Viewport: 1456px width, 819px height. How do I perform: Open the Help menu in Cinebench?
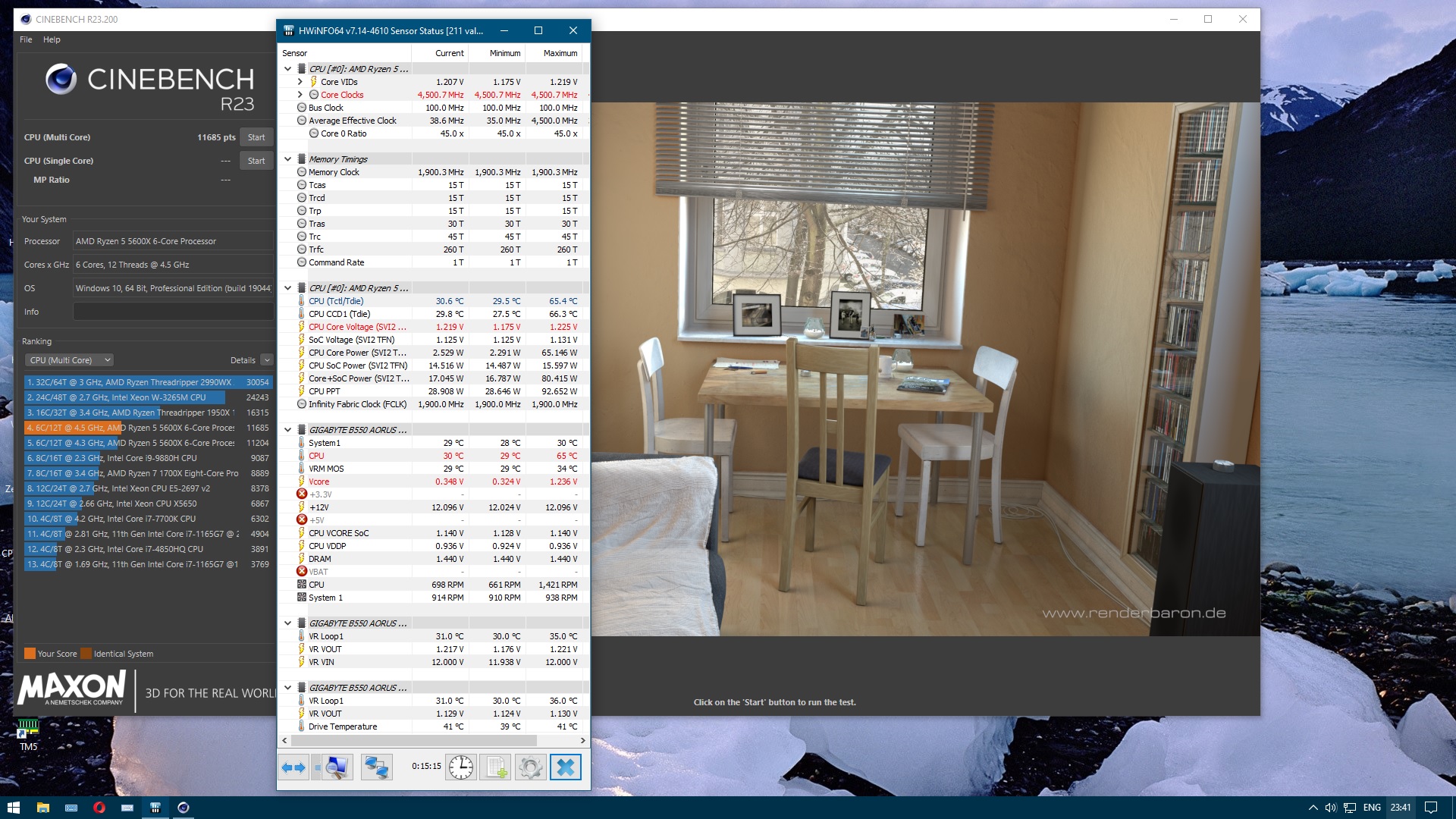[52, 39]
